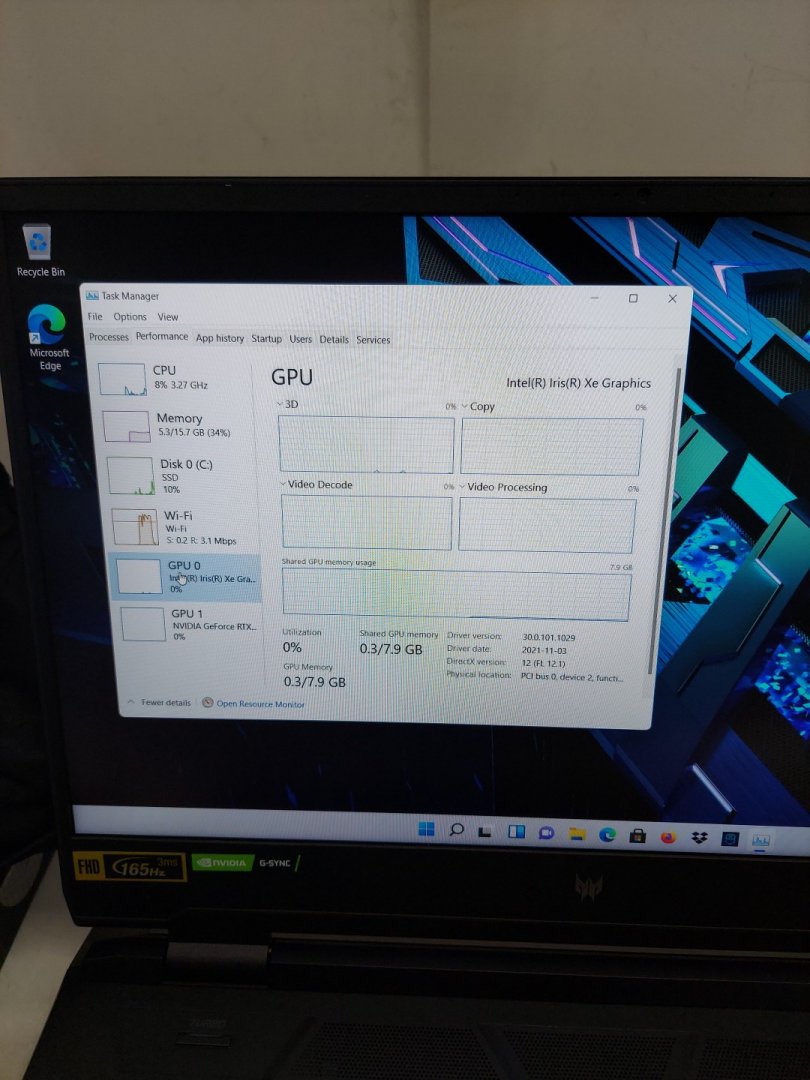Open the Options menu
Screen dimensions: 810x1080
[x=130, y=317]
